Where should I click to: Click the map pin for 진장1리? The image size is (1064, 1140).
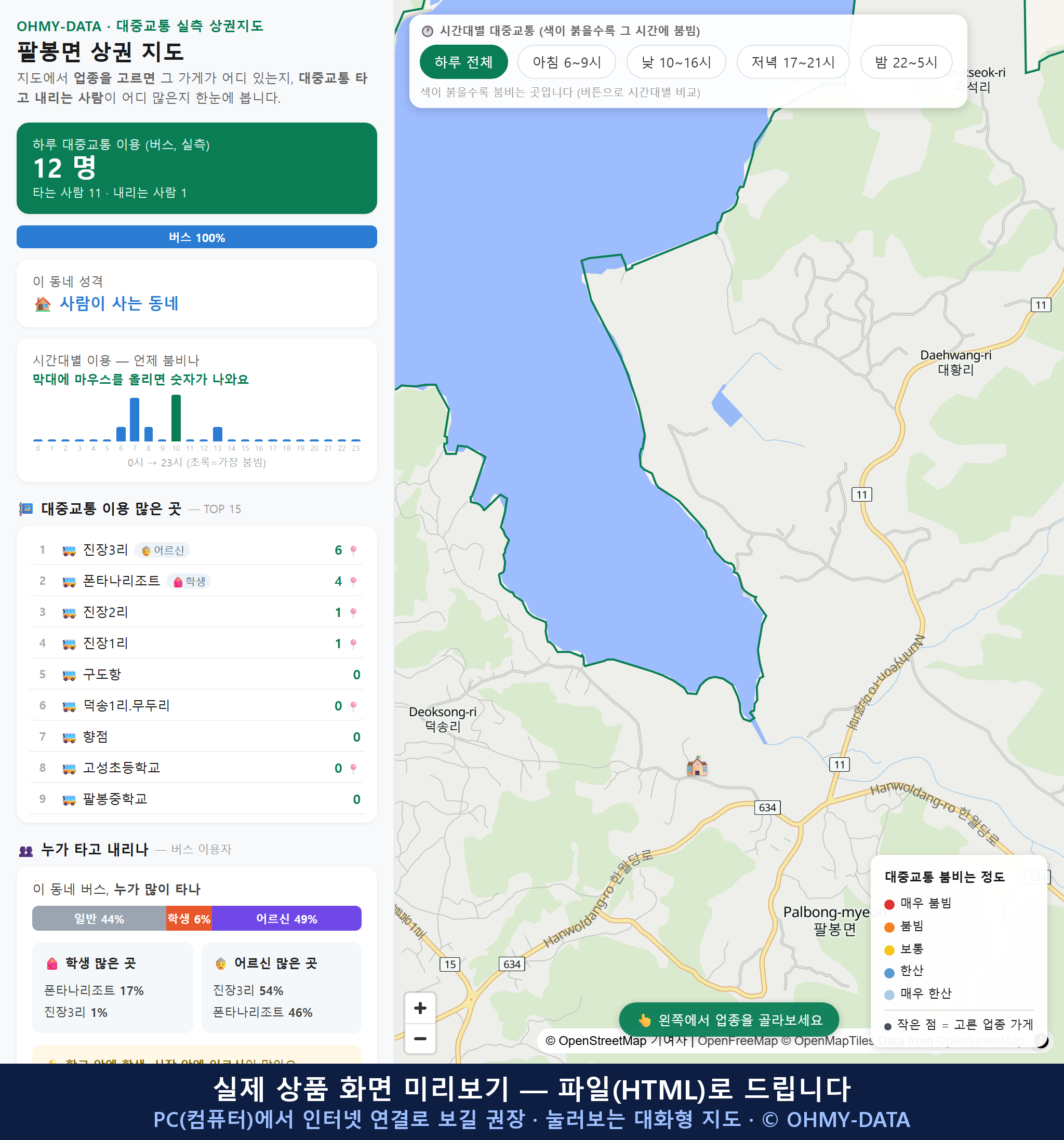click(353, 644)
